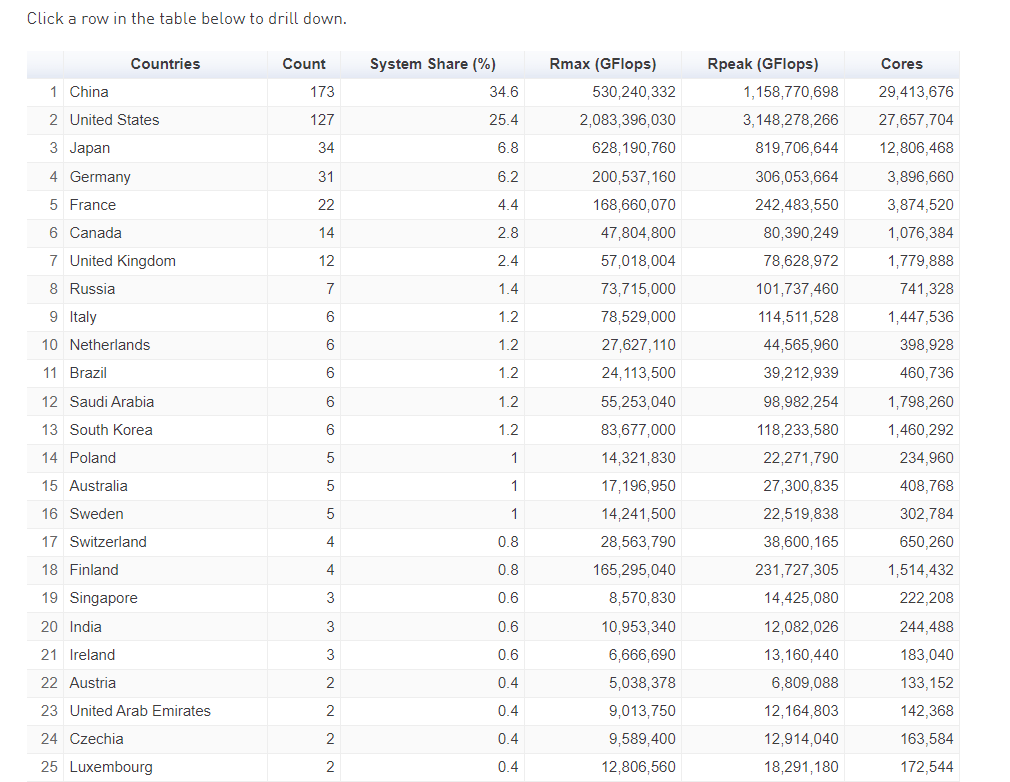Open the Russia row
The image size is (1010, 782).
[92, 289]
